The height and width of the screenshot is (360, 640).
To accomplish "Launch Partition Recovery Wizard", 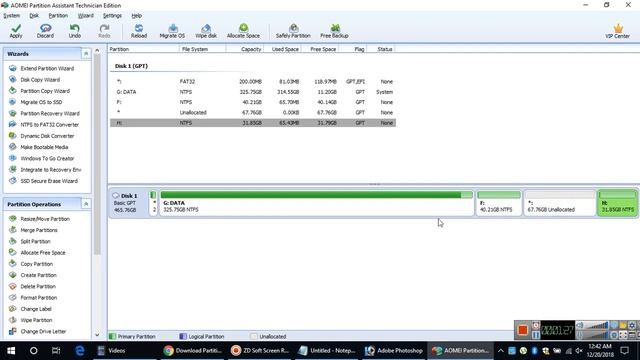I will [50, 113].
